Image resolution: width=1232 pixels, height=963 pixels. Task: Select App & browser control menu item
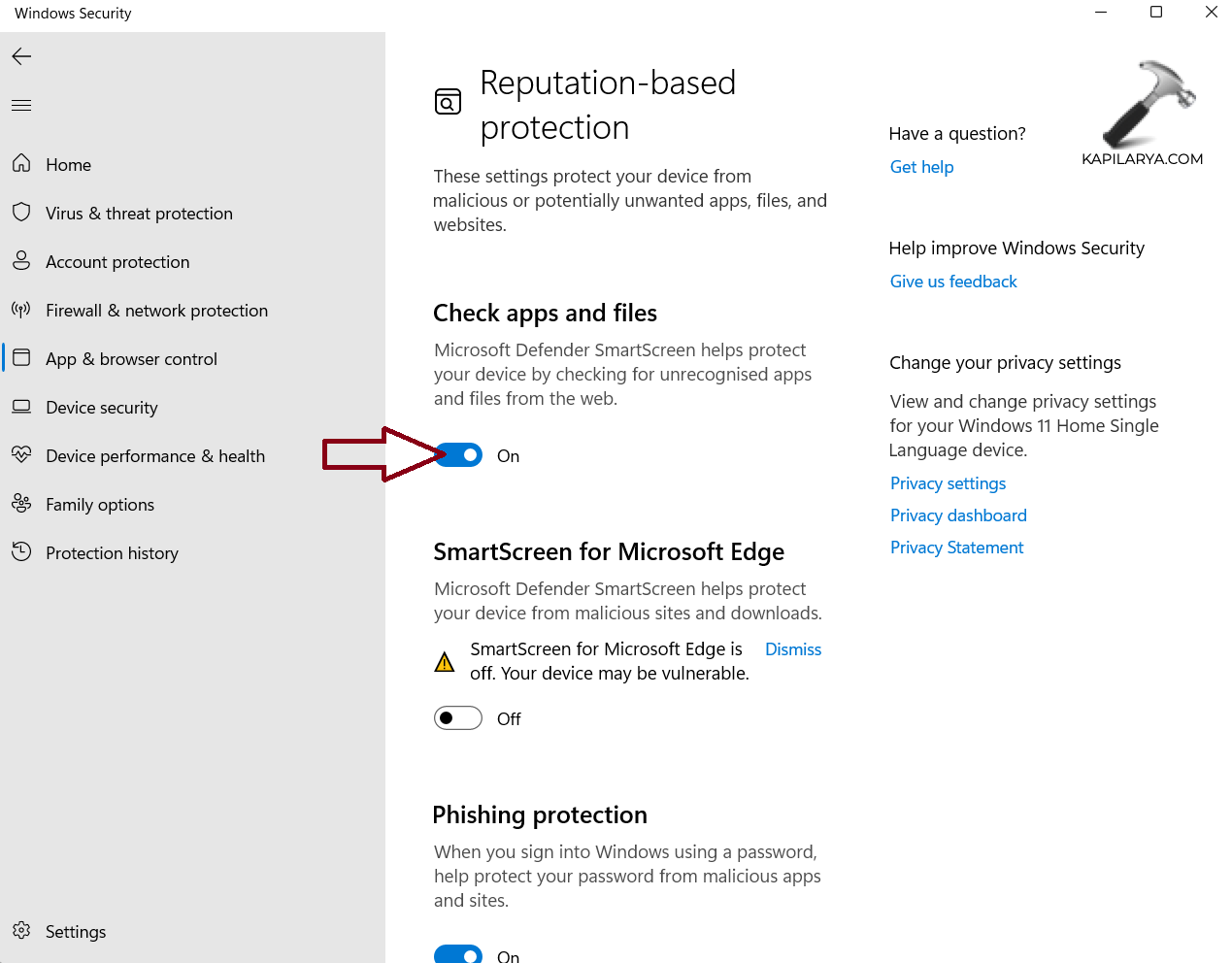(x=131, y=359)
